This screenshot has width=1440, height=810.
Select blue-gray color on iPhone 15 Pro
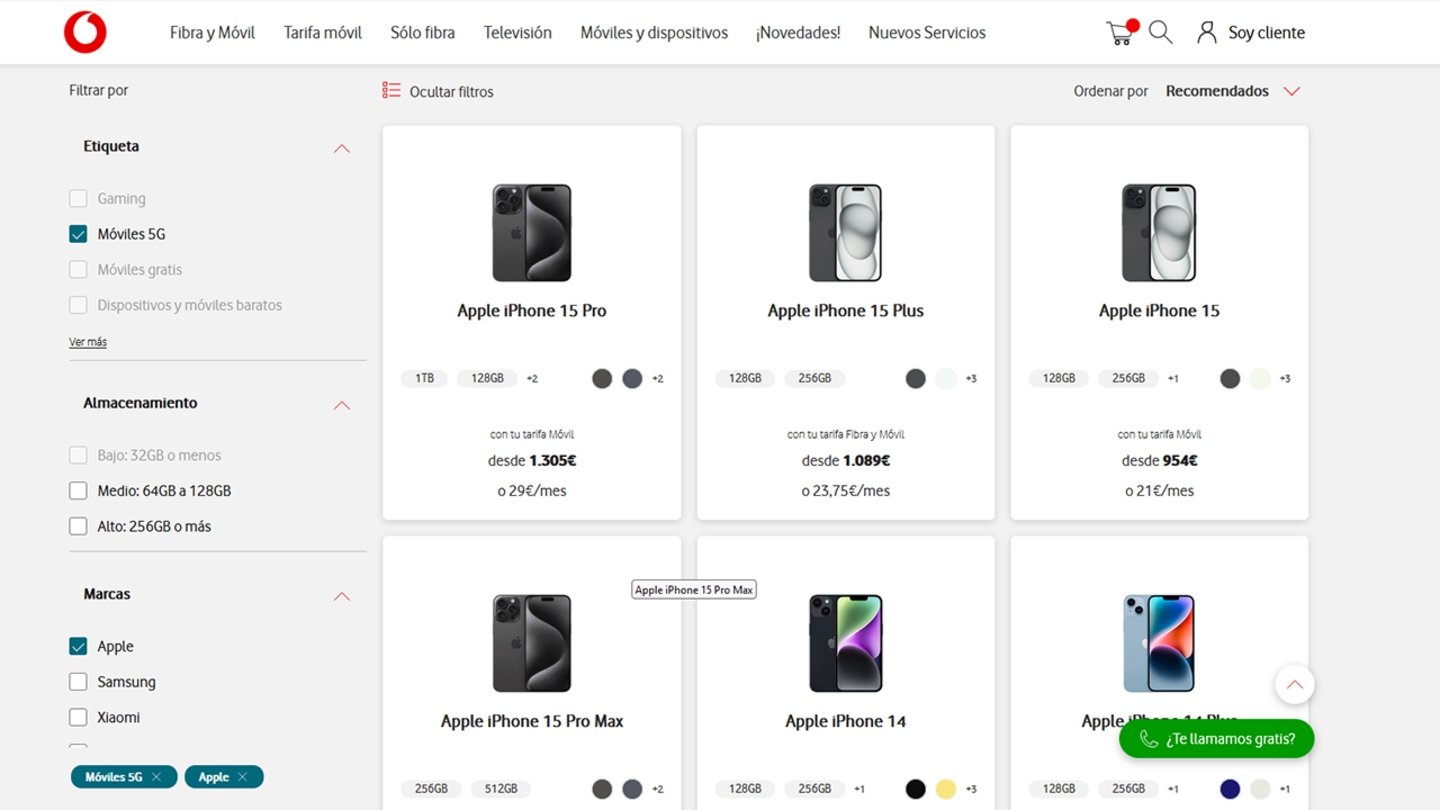[632, 378]
